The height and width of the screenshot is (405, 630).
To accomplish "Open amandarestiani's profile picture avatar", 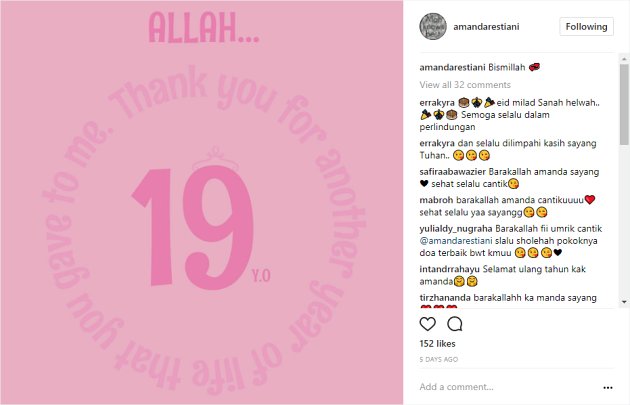I will coord(433,27).
